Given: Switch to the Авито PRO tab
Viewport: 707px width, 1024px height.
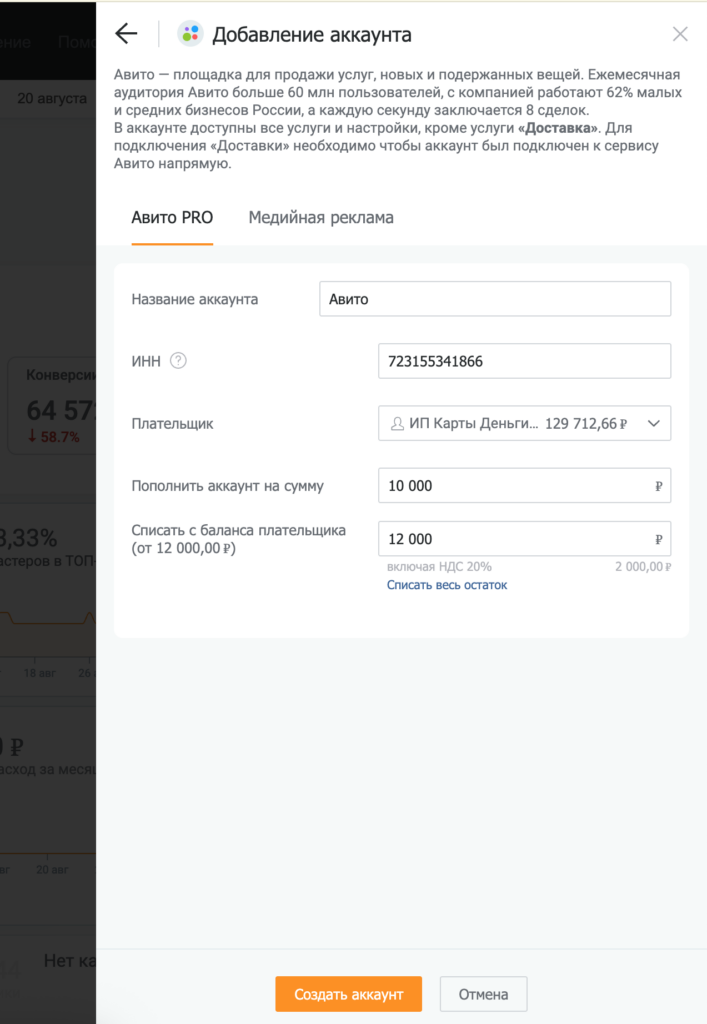Looking at the screenshot, I should coord(172,217).
